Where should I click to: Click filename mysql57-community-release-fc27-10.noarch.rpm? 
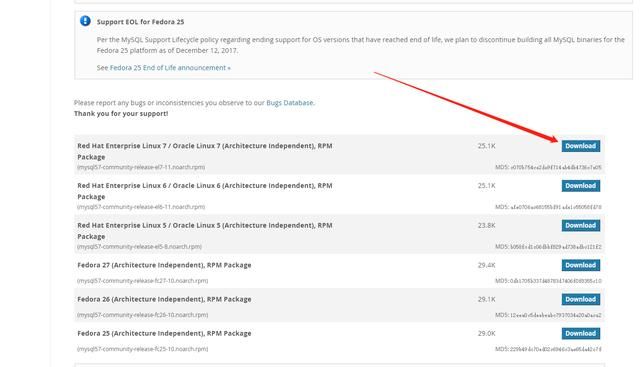pos(142,281)
